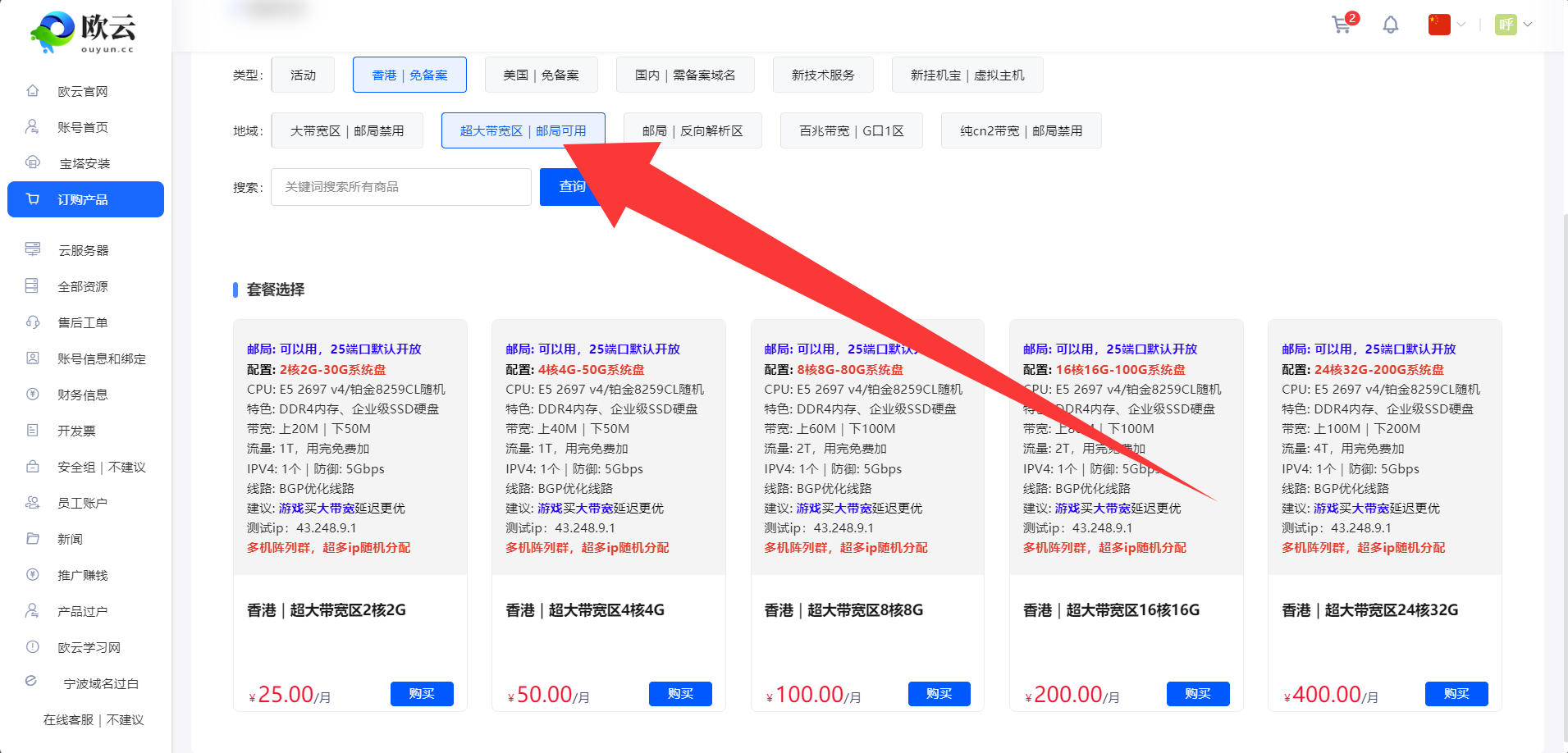
Task: Open the user avatar dropdown menu
Action: point(1513,25)
